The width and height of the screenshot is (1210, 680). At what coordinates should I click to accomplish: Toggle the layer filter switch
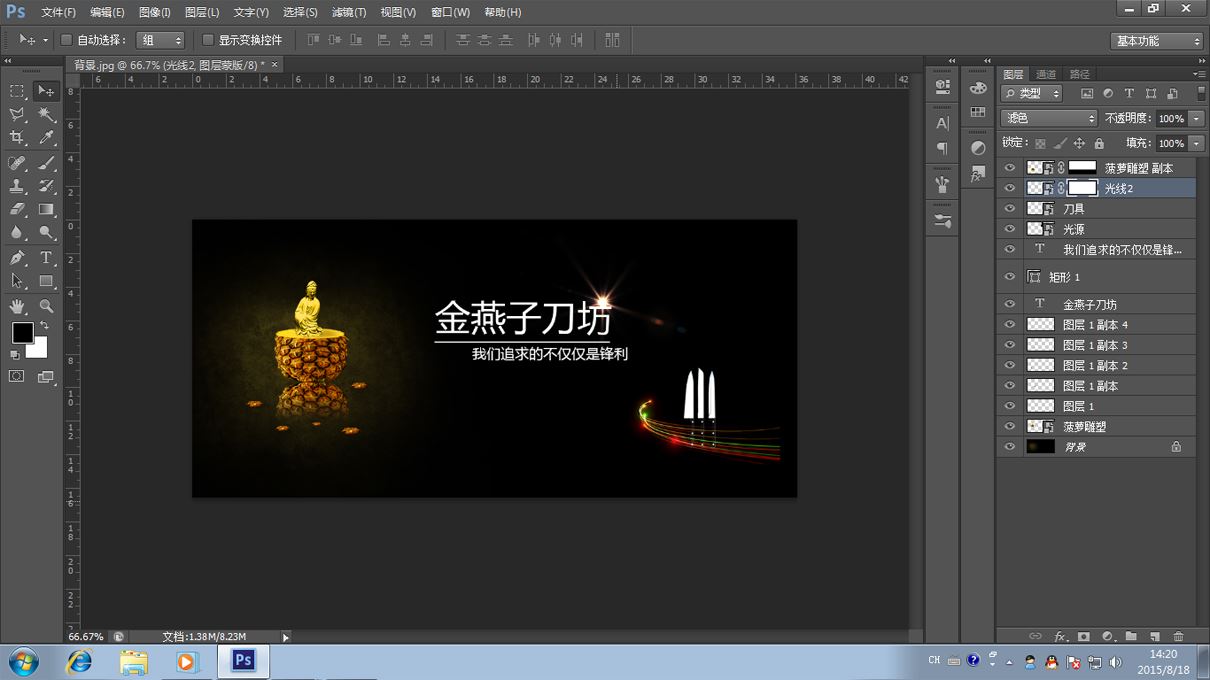tap(1200, 93)
